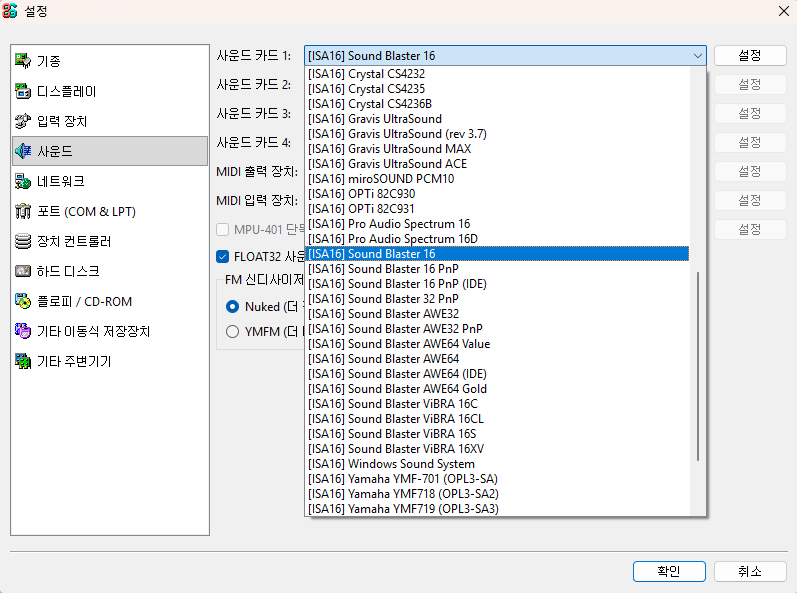Viewport: 797px width, 593px height.
Task: Open the 기종 (Machine) settings icon
Action: pos(23,61)
